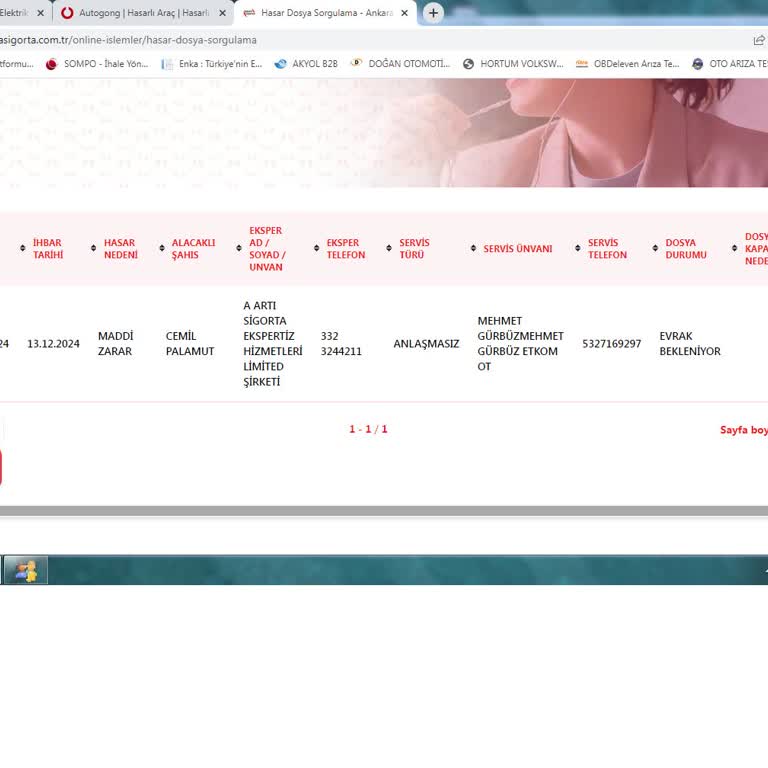The image size is (768, 768).
Task: Close the Elektrik browser tab
Action: tap(41, 13)
